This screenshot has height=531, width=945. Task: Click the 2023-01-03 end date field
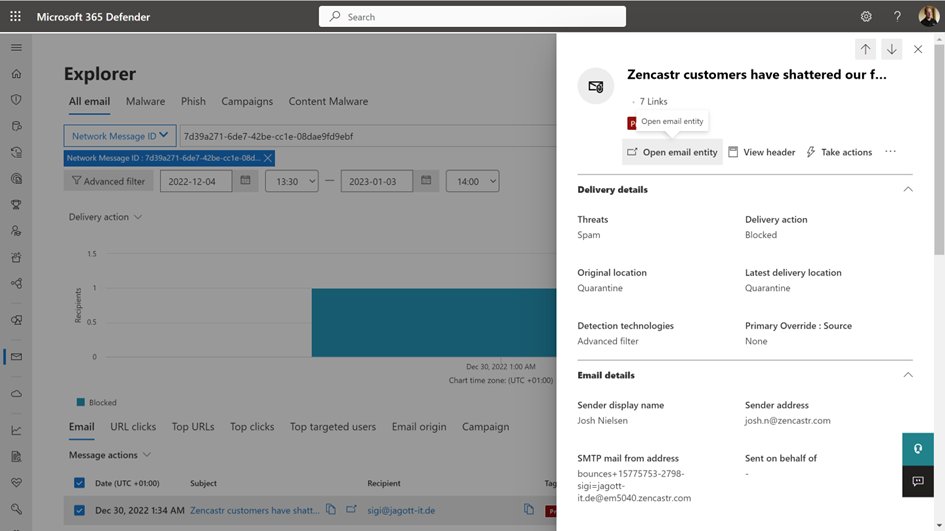(x=377, y=181)
